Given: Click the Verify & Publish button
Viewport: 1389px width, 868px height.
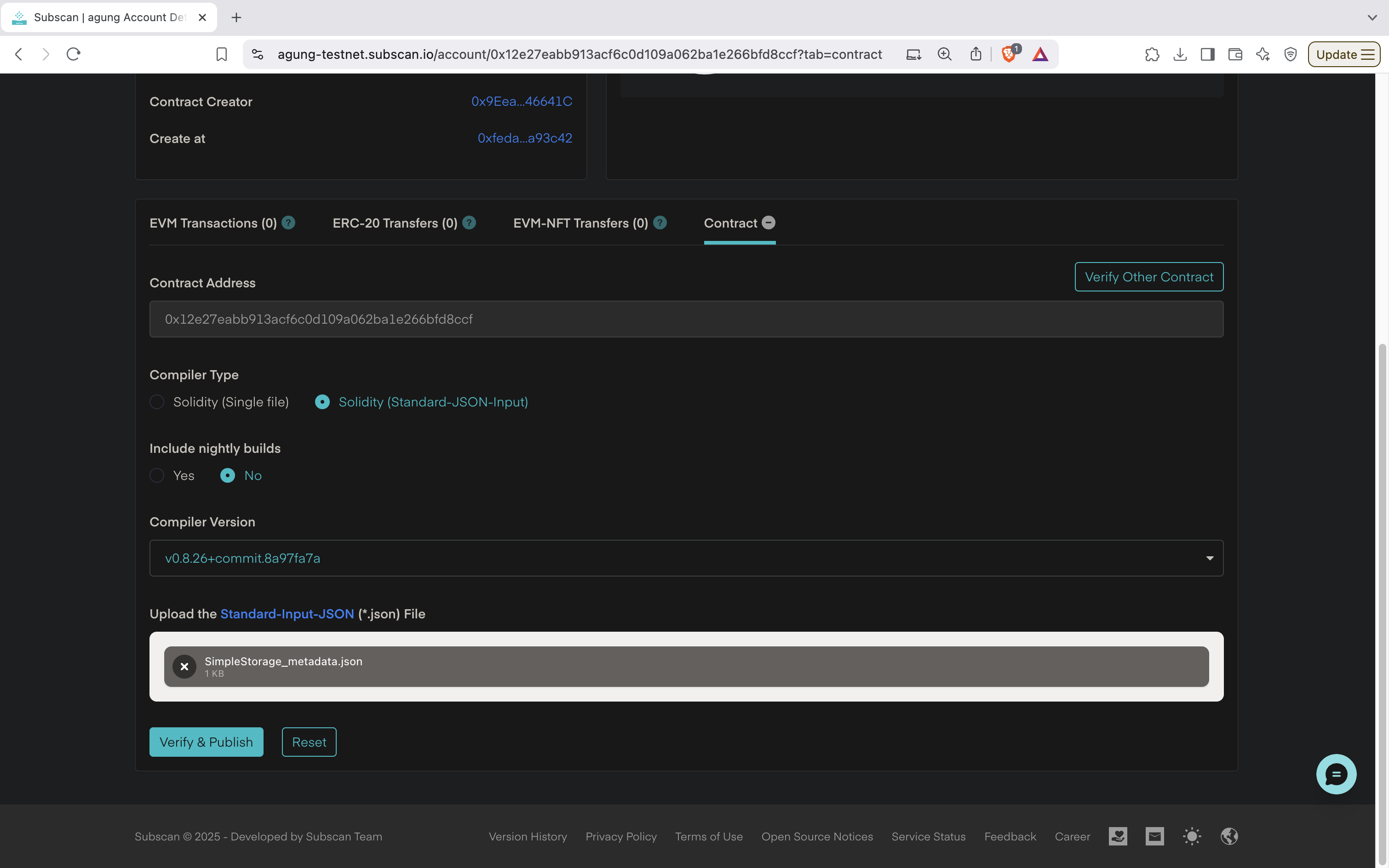Looking at the screenshot, I should (206, 742).
